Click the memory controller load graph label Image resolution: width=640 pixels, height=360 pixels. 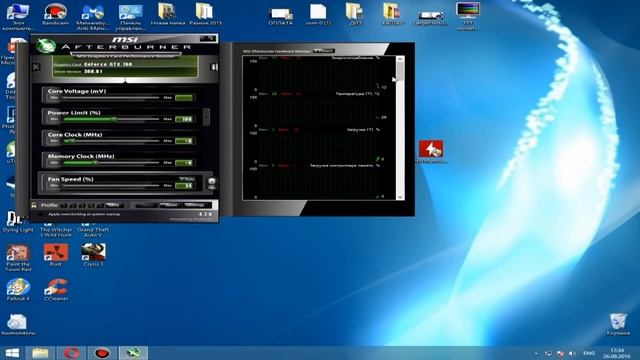(345, 166)
